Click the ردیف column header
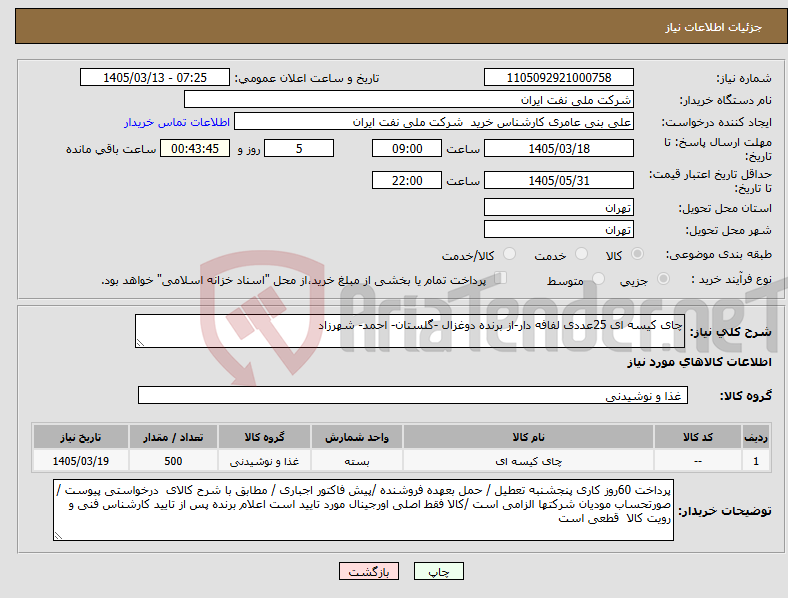 pyautogui.click(x=755, y=437)
